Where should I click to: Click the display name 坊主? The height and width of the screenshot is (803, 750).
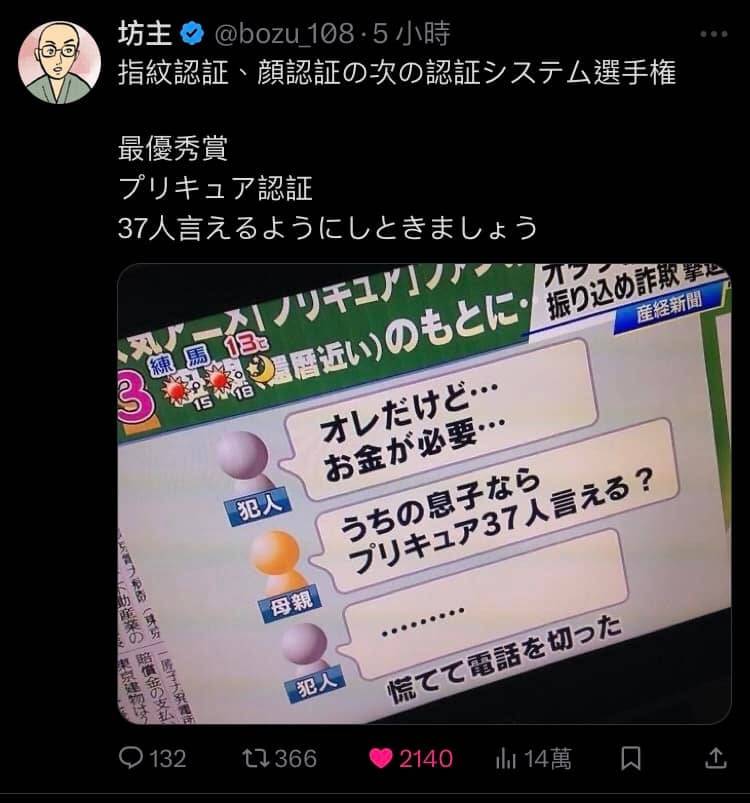pos(144,34)
